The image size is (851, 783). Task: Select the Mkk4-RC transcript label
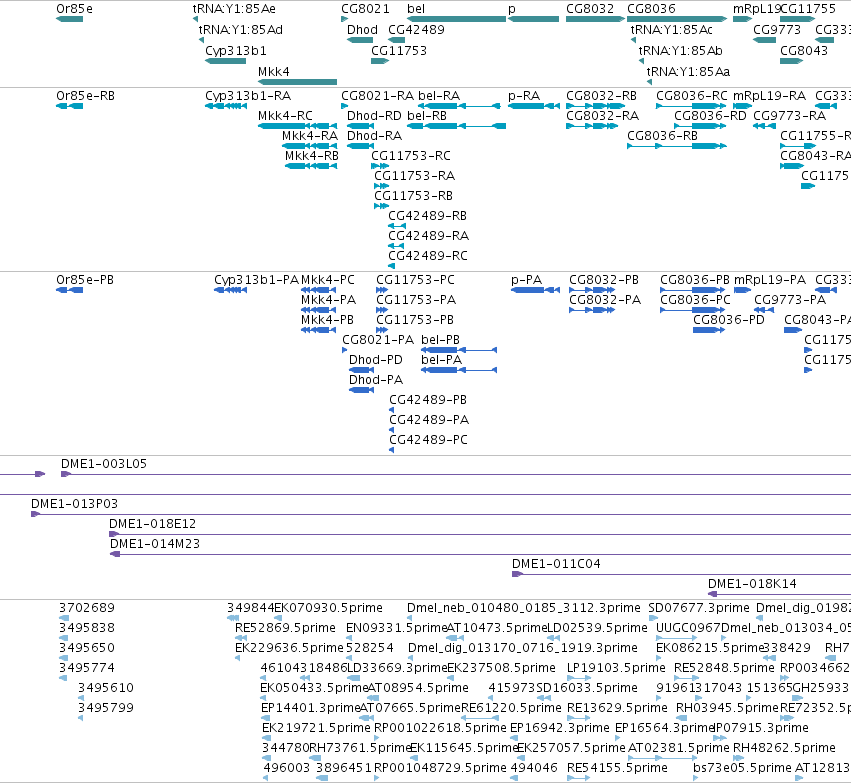(285, 116)
